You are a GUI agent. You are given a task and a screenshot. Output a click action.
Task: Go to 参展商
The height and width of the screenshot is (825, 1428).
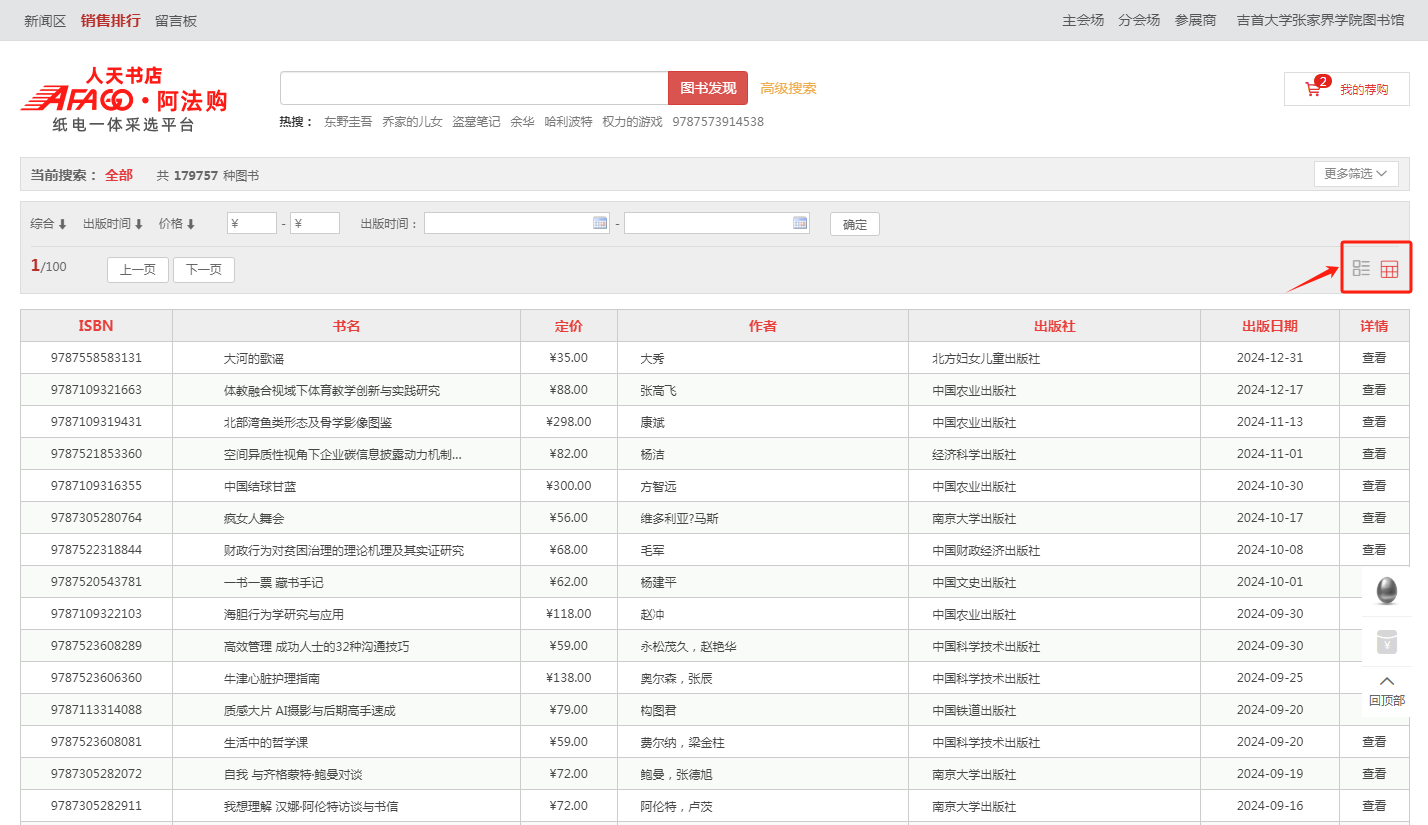pos(1195,20)
